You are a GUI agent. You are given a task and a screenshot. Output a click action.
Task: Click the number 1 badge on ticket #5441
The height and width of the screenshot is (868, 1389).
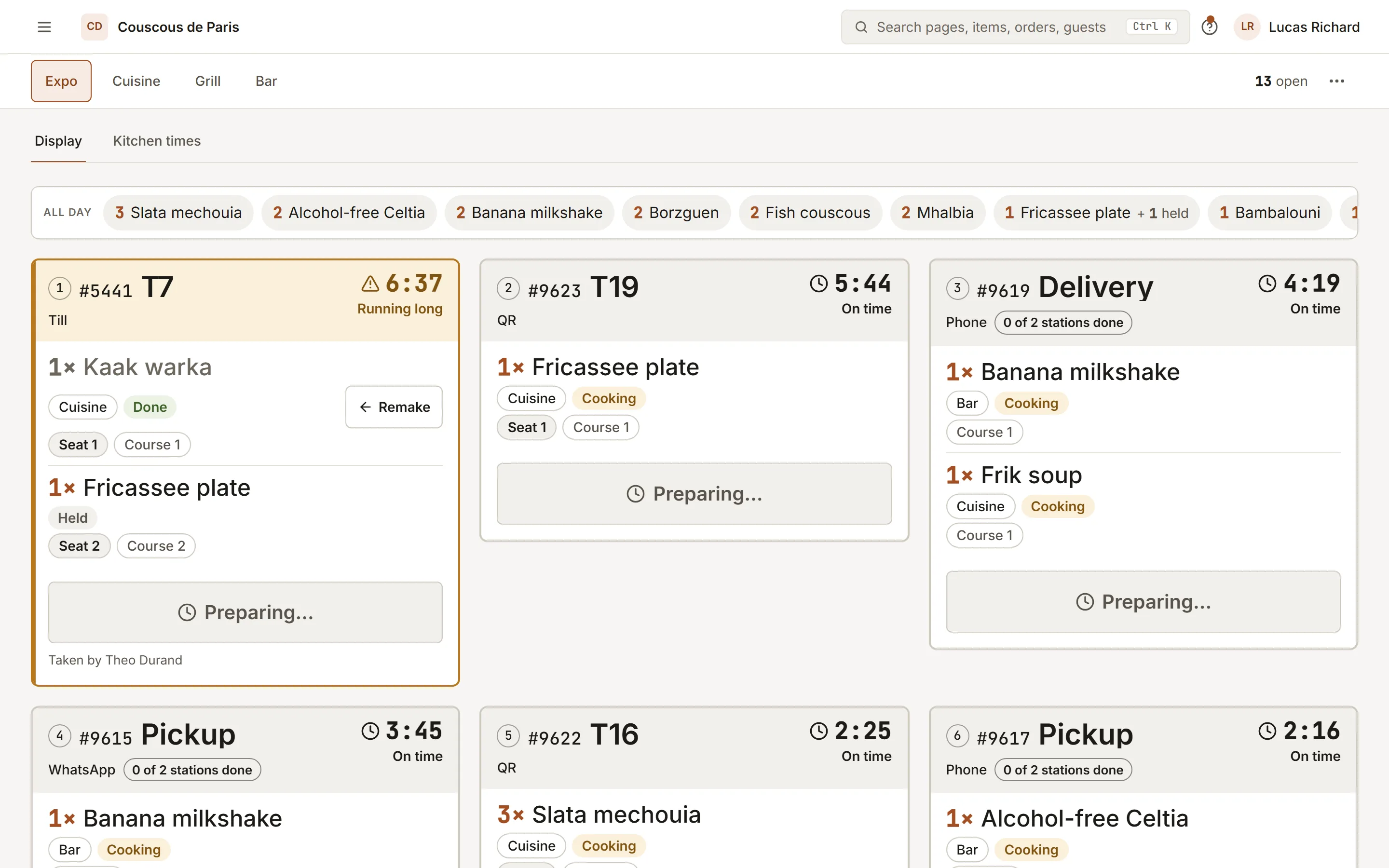tap(60, 288)
